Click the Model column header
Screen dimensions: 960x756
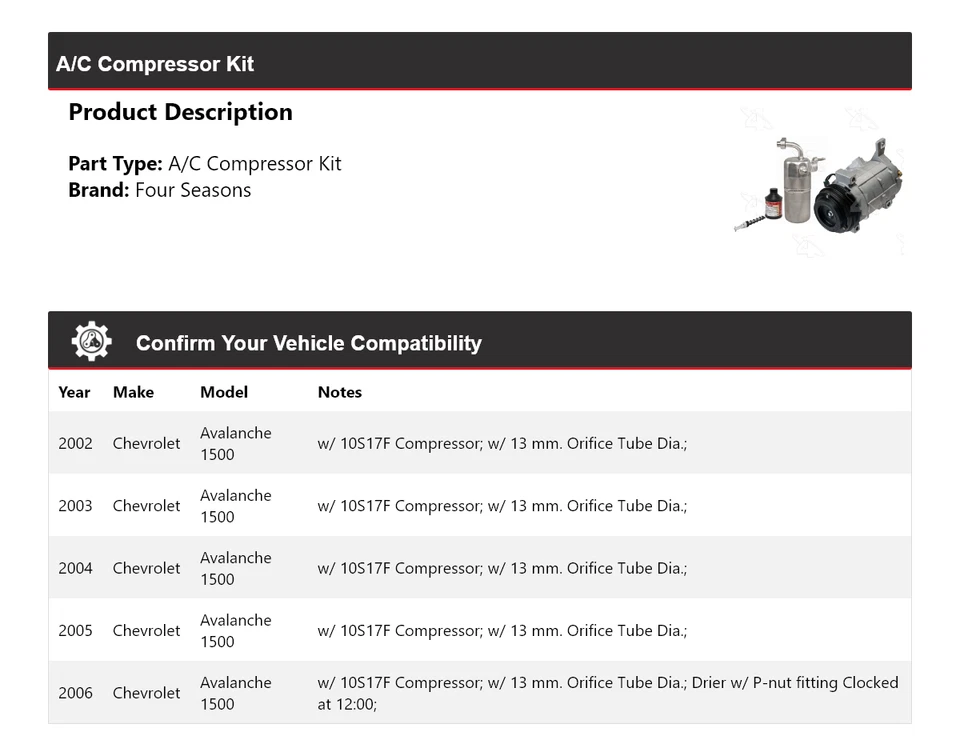point(223,392)
